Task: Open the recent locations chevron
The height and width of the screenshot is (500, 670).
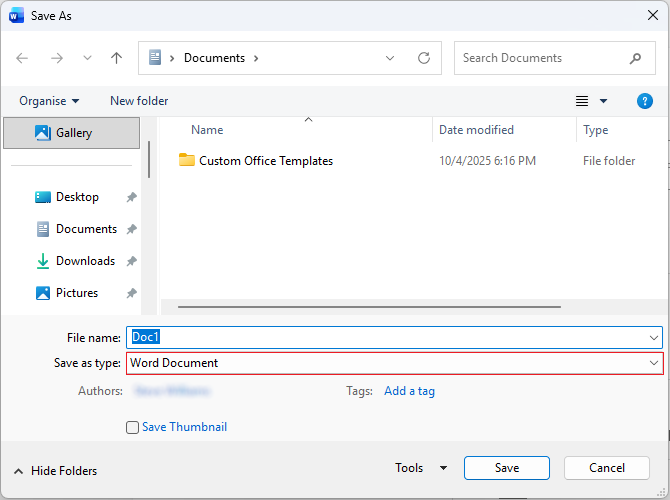Action: [87, 58]
